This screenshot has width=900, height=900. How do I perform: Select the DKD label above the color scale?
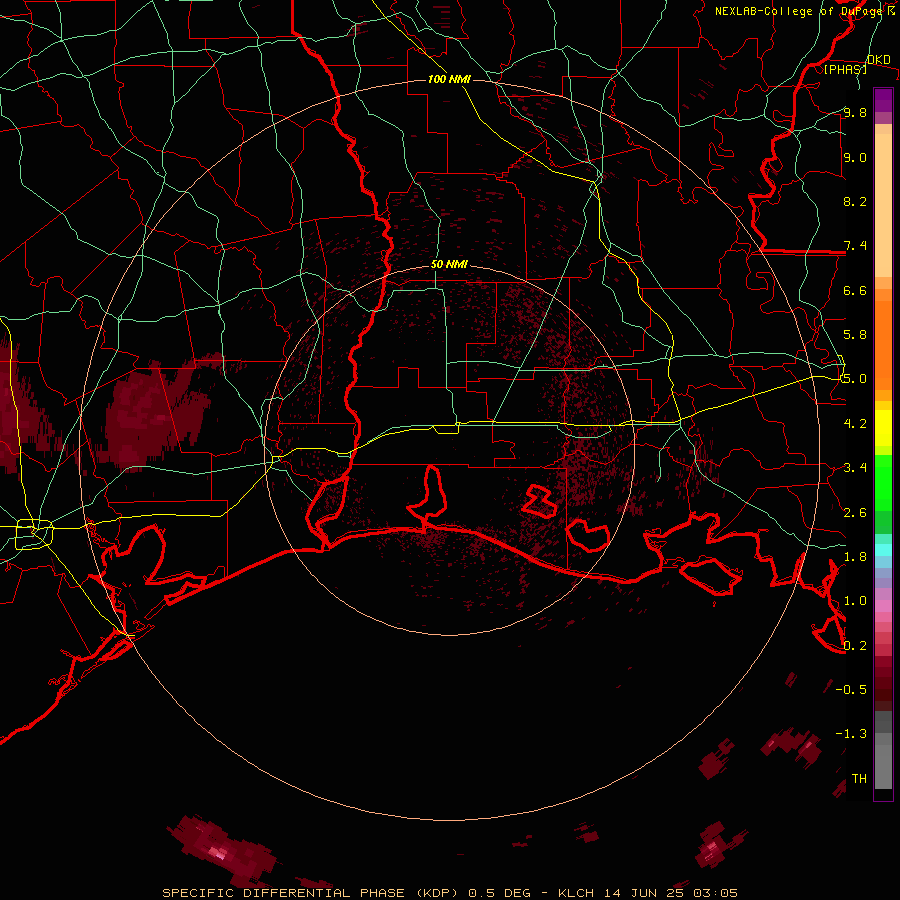(x=879, y=60)
